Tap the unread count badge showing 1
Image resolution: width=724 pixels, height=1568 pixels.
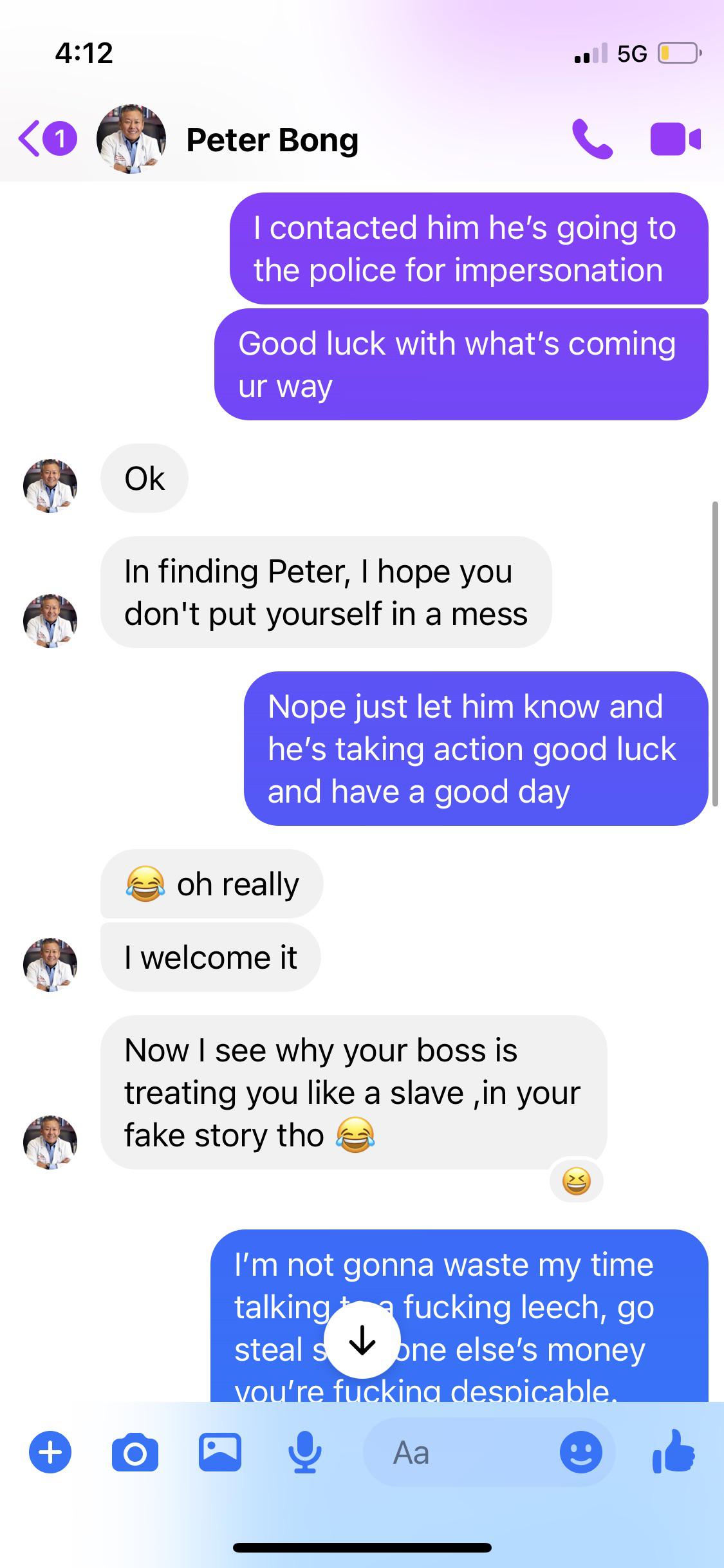click(60, 139)
